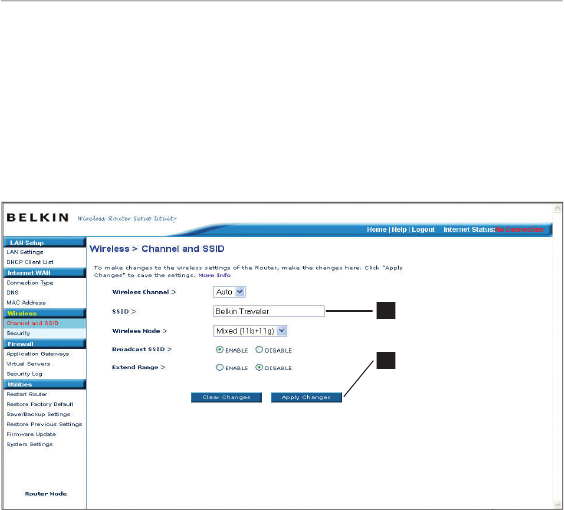This screenshot has width=564, height=510.
Task: Open Help in the top bar
Action: (x=399, y=229)
